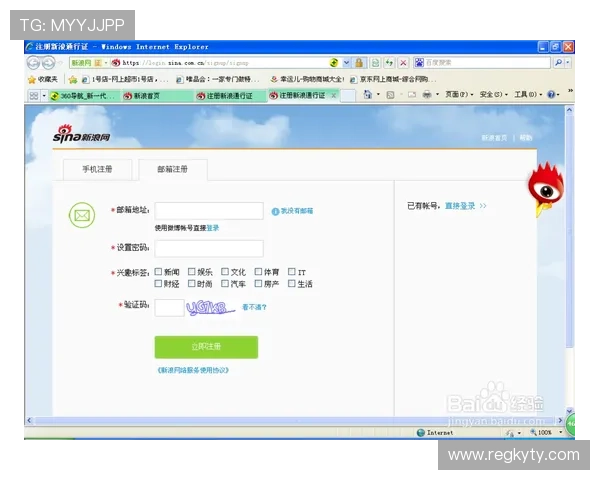Open the address bar history dropdown arrow
Image resolution: width=600 pixels, height=480 pixels.
pos(346,62)
